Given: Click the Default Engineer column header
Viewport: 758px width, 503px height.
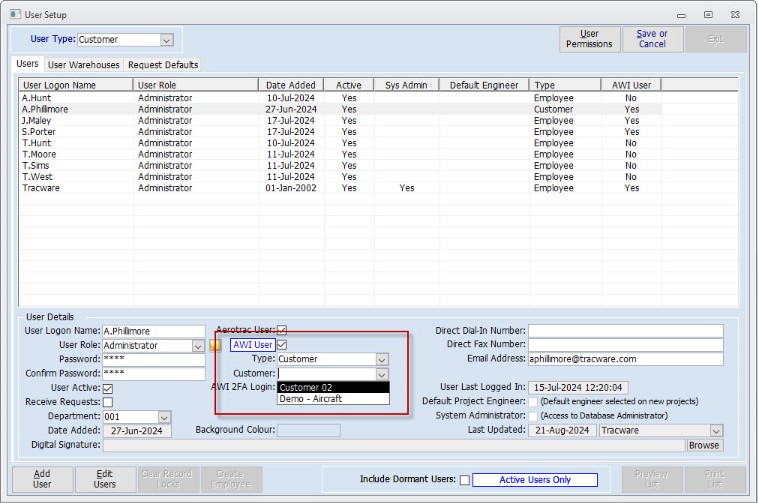Looking at the screenshot, I should [x=484, y=85].
